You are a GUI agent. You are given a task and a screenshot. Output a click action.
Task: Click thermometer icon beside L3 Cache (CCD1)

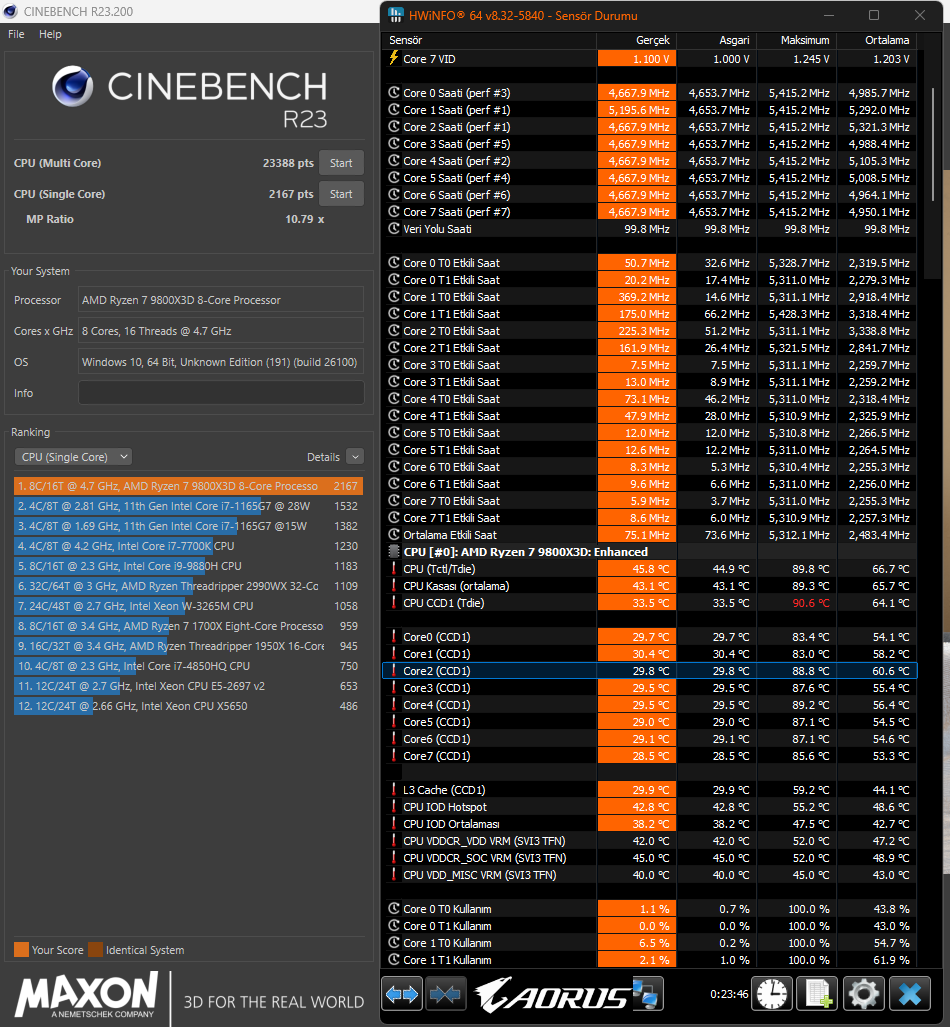[394, 789]
